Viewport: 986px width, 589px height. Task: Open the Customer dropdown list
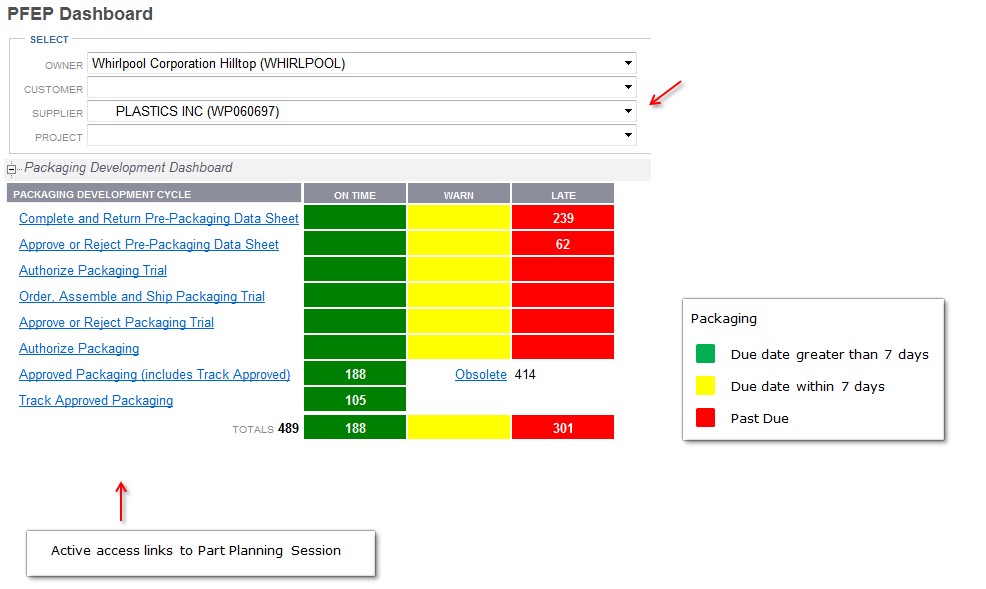coord(628,87)
